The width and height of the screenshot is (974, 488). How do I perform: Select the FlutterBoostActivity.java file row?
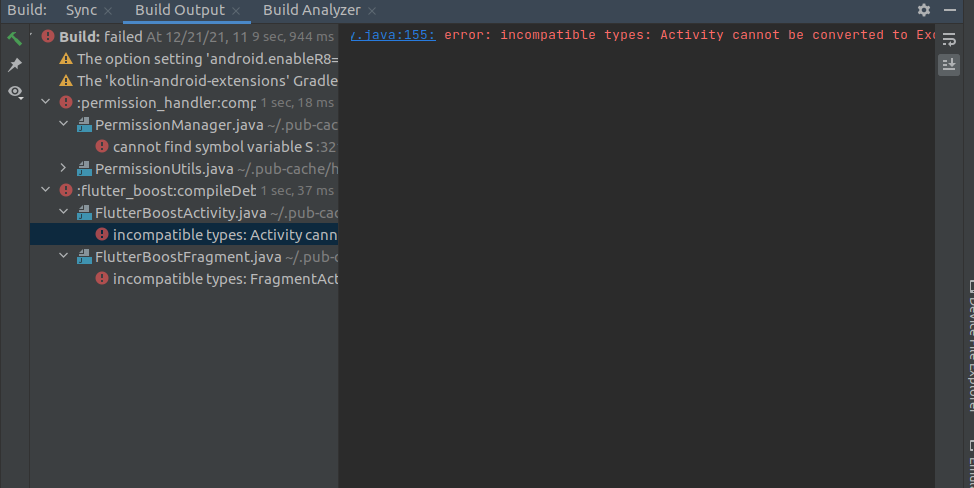184,213
